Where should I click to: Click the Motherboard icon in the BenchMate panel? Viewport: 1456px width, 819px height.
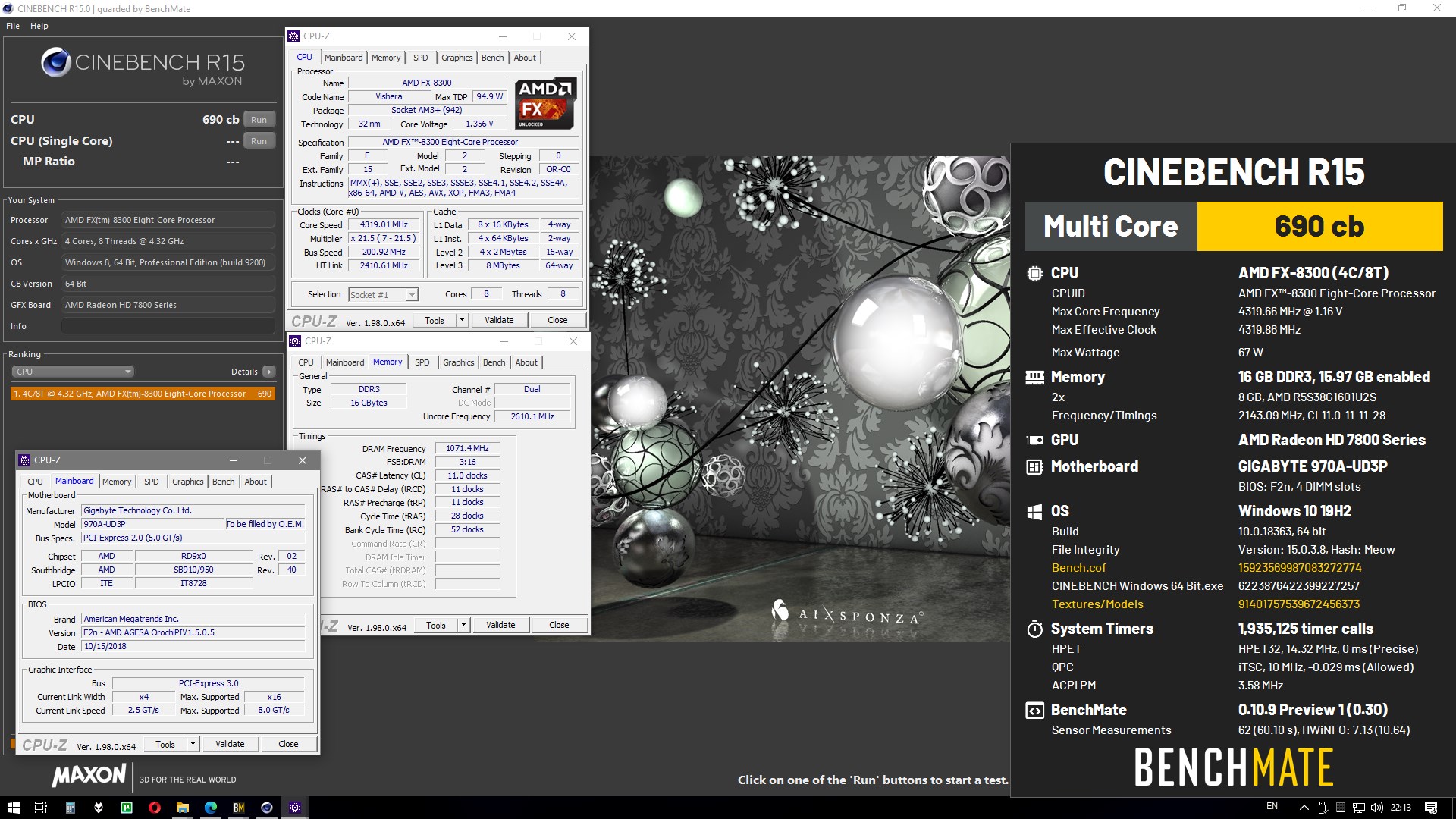[x=1034, y=467]
